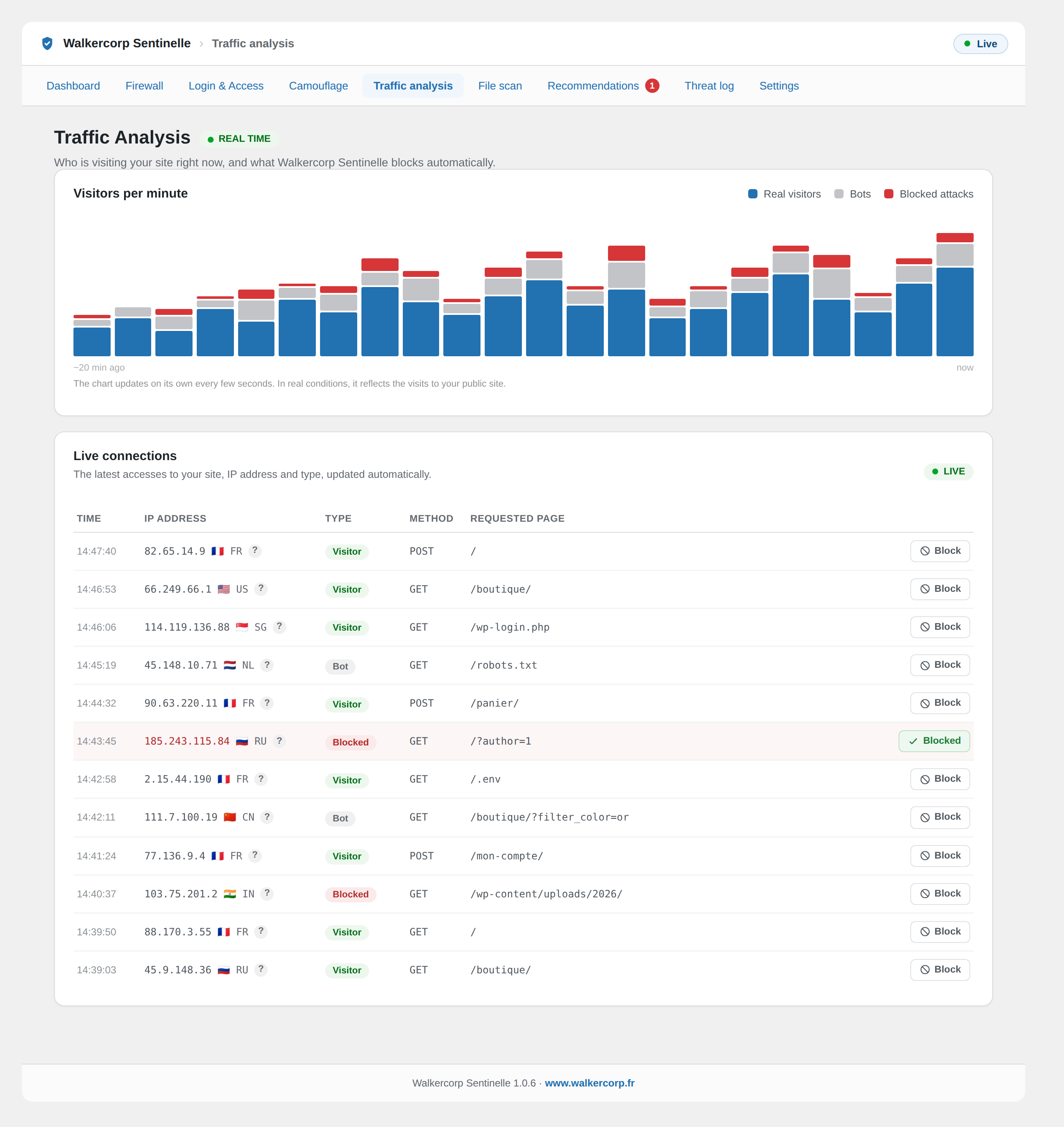
Task: Click the help icon next to 82.65.14.9
Action: pos(255,550)
